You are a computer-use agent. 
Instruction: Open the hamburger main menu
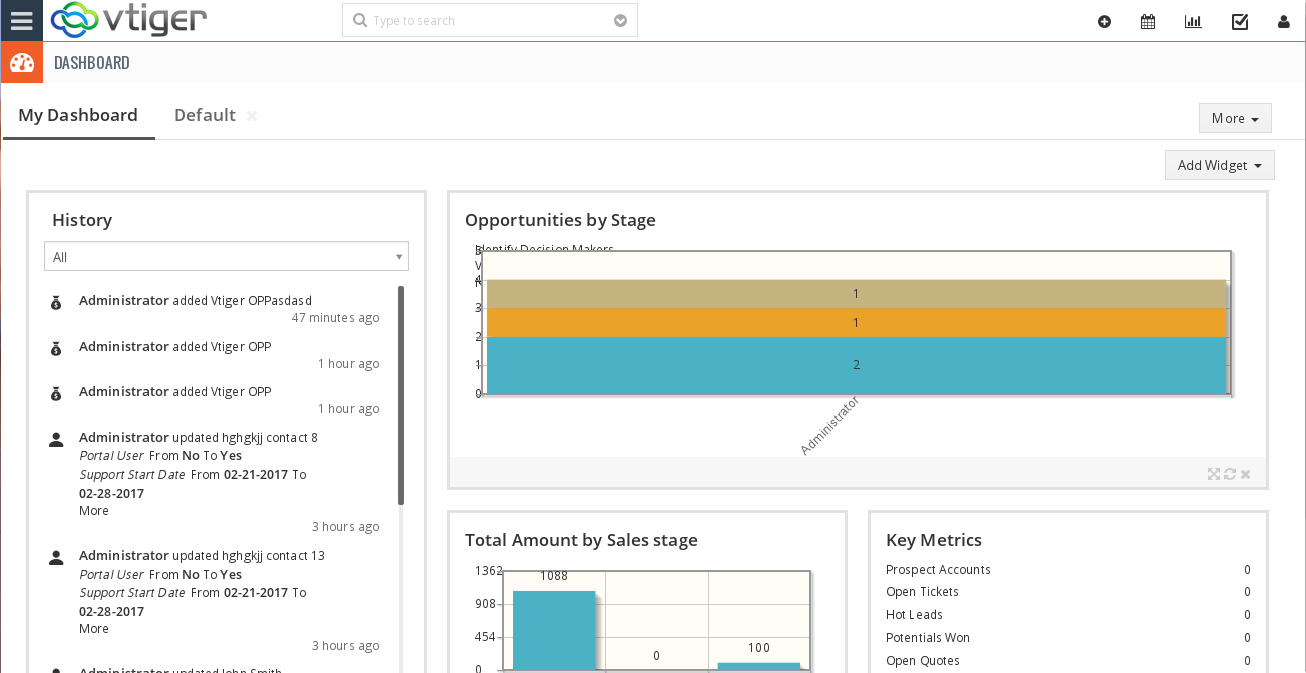click(21, 20)
